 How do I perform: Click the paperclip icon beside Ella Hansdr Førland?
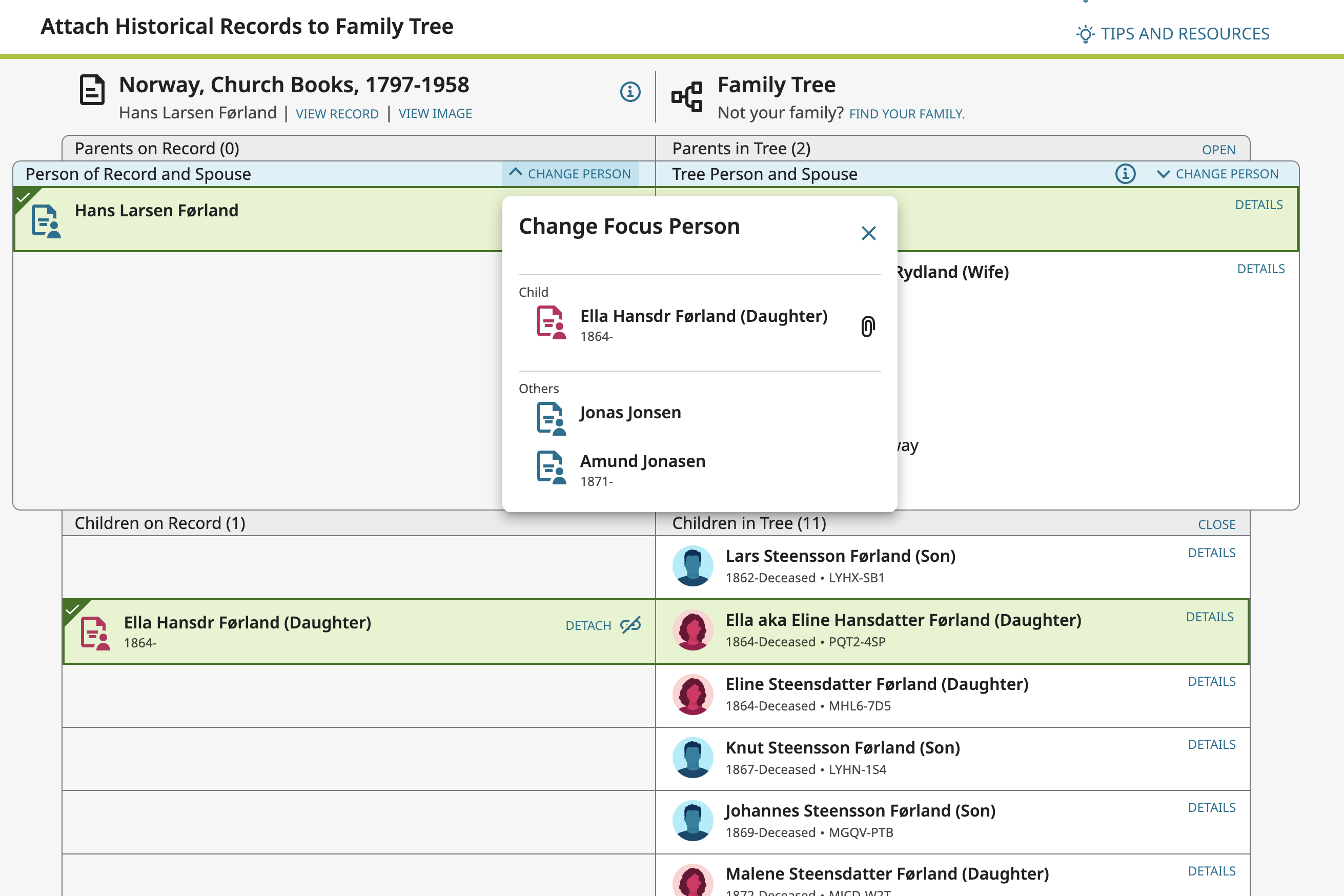coord(867,327)
